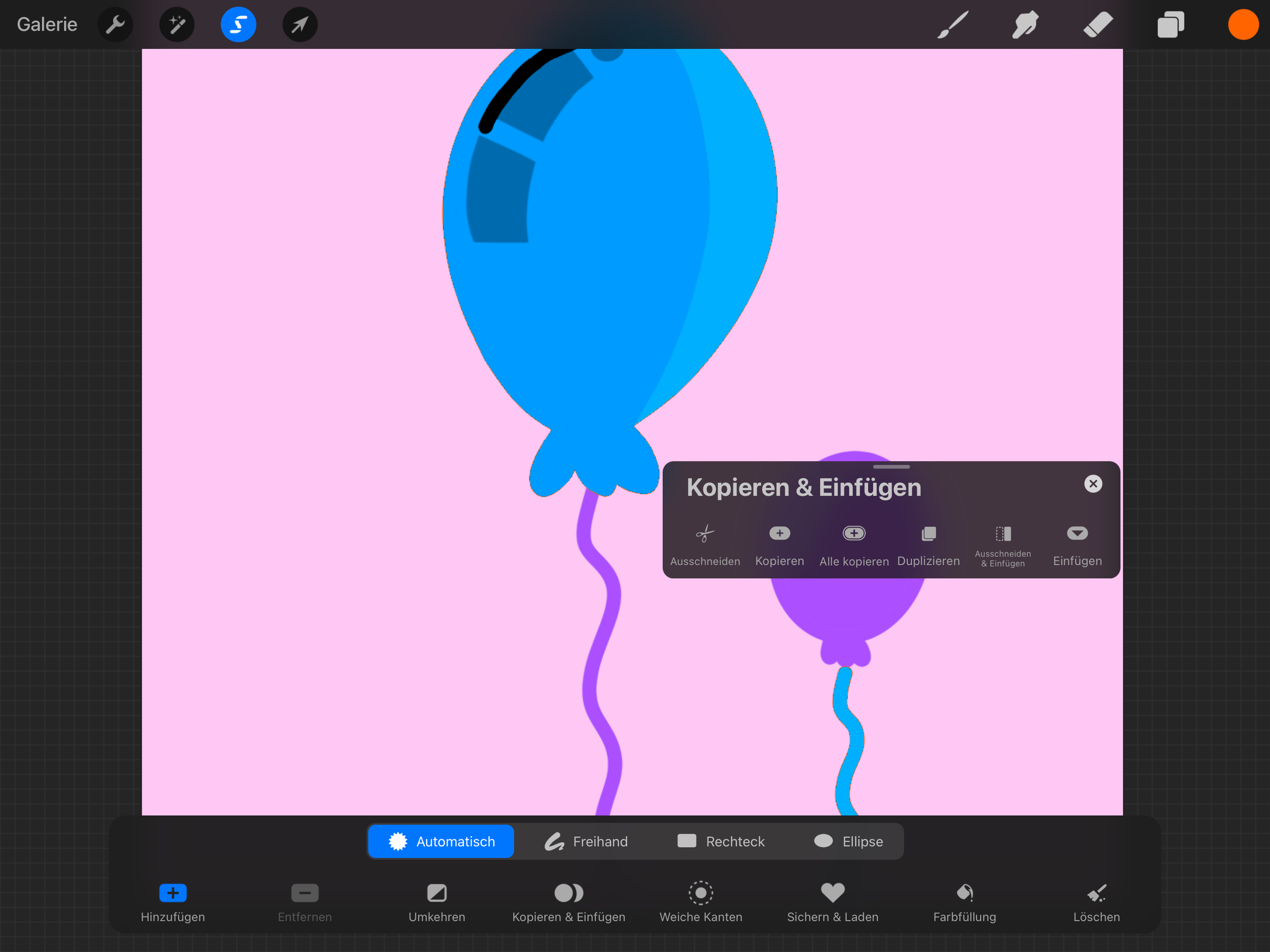Return to the Galerie

[x=47, y=24]
